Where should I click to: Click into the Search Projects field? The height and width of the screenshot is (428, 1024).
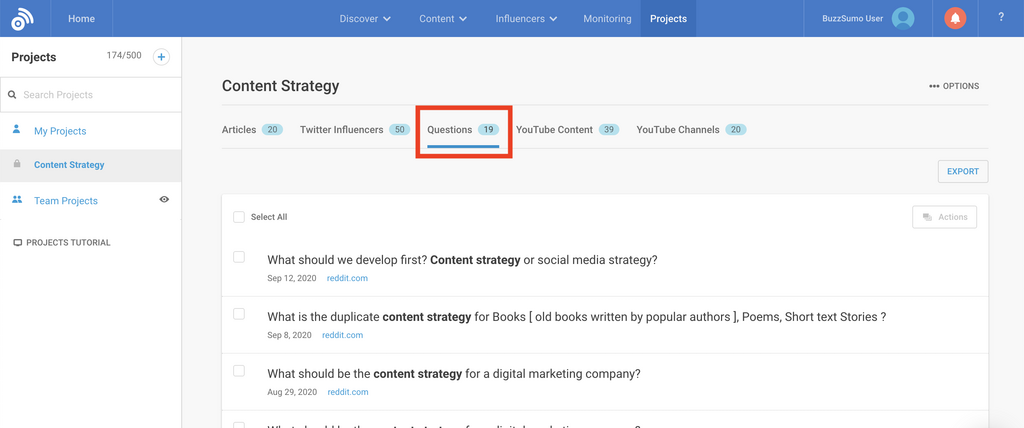point(95,95)
